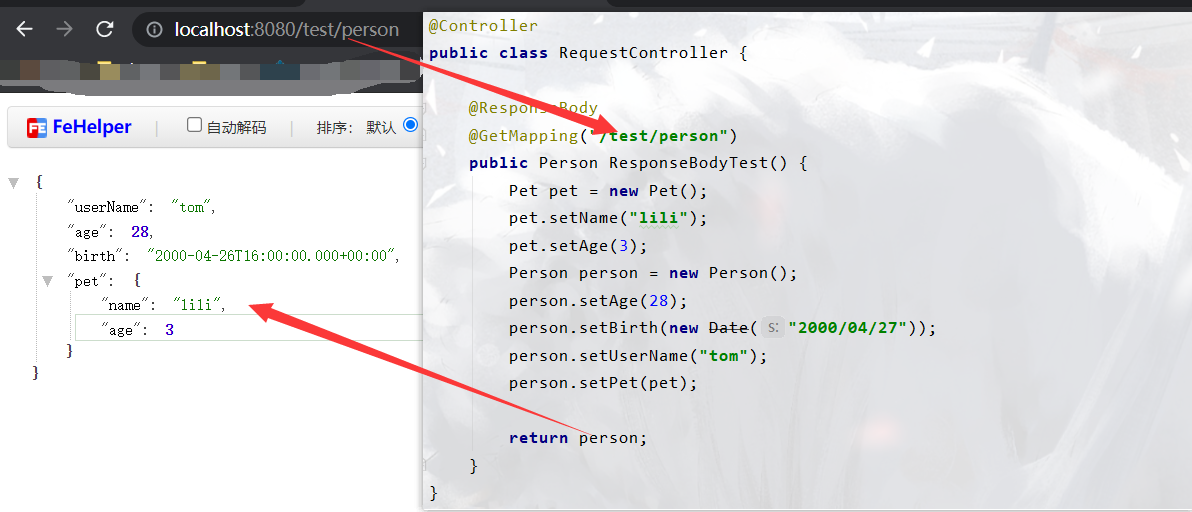Click the "tom" value in JSON
Screen dimensions: 1192x512
[x=191, y=207]
